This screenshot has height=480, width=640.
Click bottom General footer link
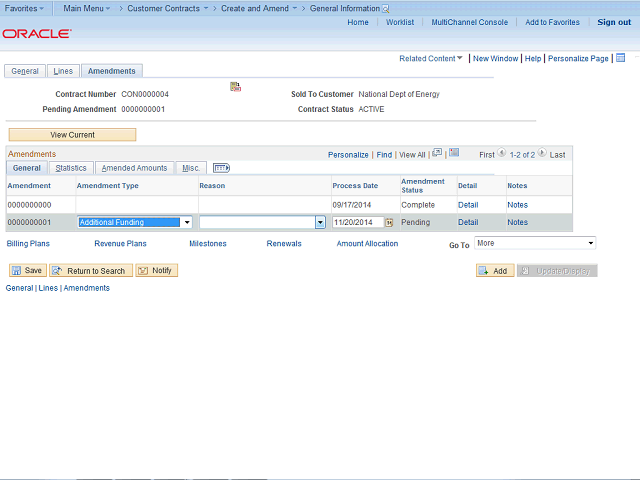click(x=19, y=288)
